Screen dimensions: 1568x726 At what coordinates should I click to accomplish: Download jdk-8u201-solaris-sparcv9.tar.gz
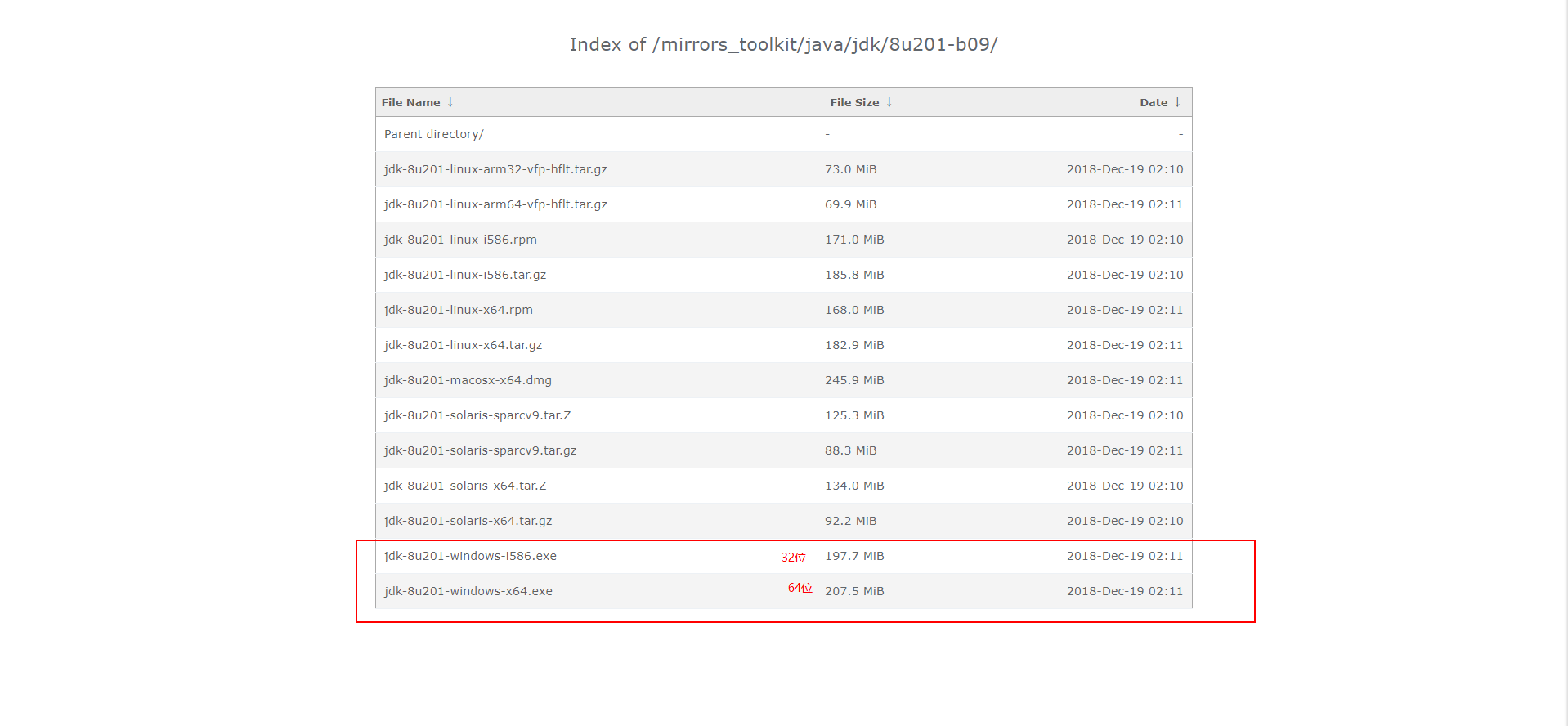(x=480, y=450)
